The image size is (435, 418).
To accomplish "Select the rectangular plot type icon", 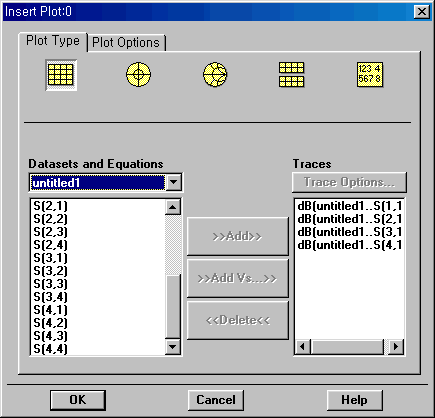I will click(61, 75).
